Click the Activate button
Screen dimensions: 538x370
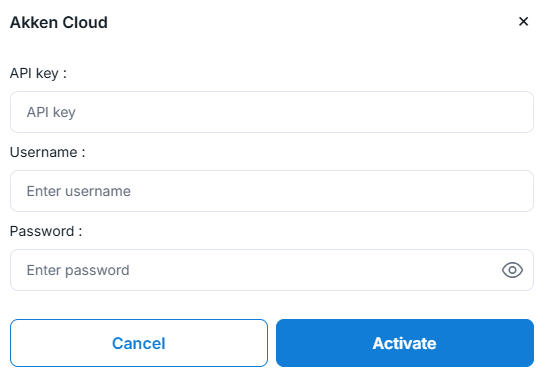405,343
